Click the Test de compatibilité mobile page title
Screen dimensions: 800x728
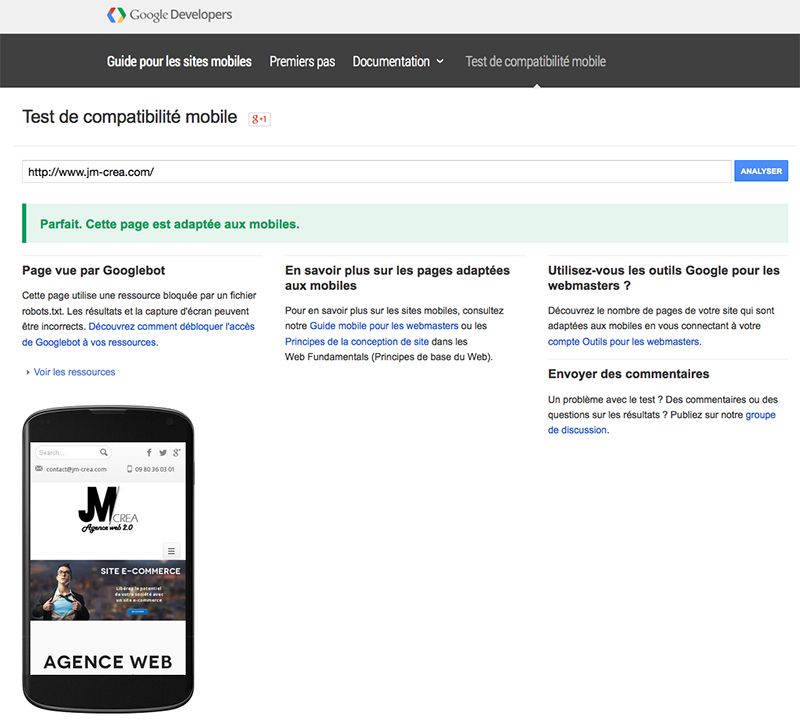tap(130, 117)
